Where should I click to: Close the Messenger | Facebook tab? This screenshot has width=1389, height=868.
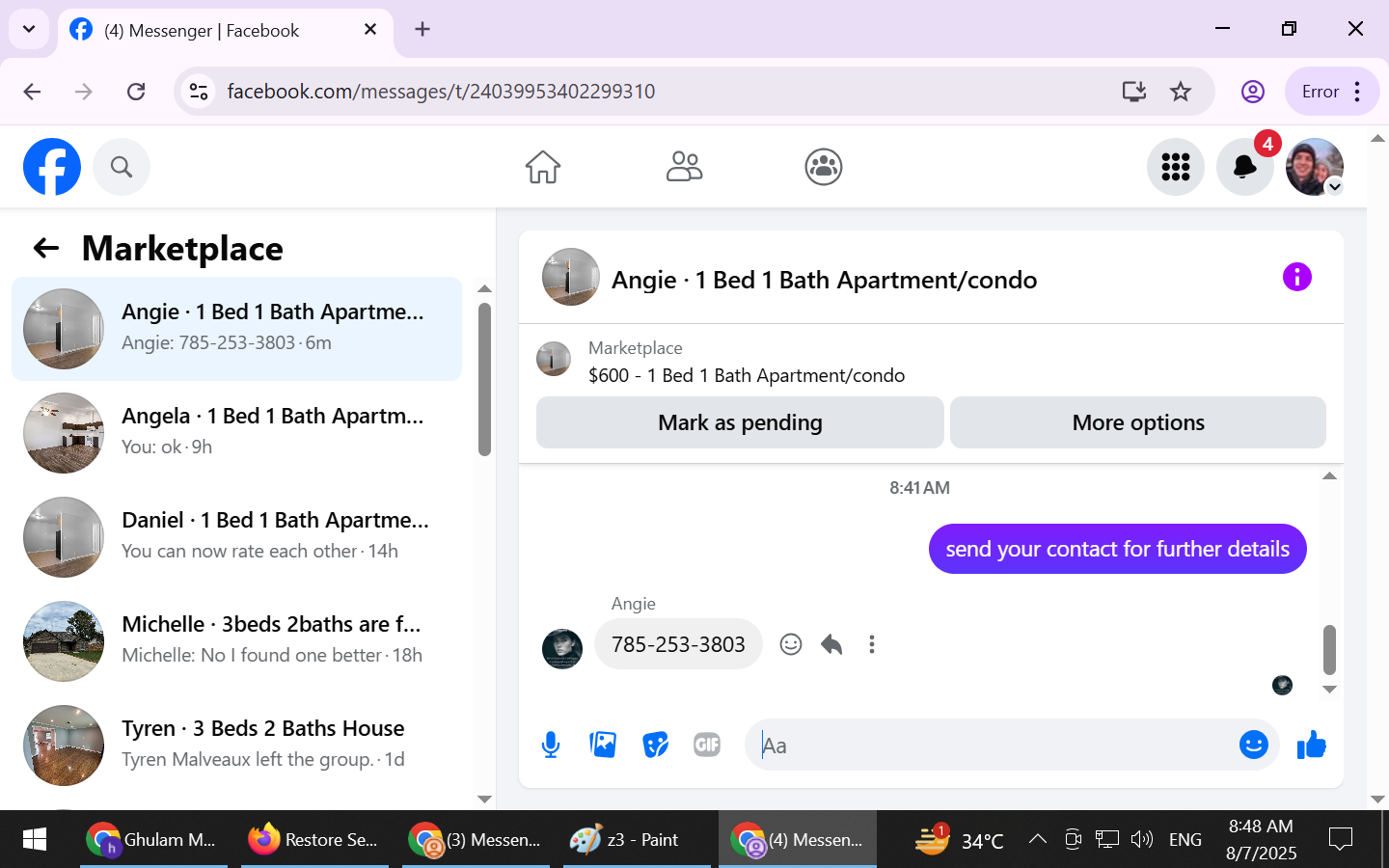click(370, 30)
